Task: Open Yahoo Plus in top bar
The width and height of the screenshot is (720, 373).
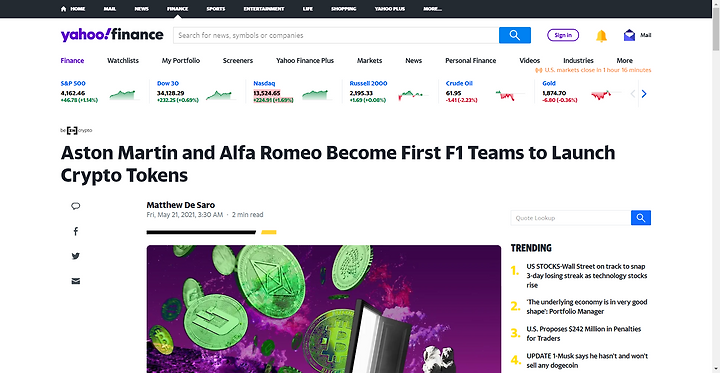Action: coord(390,9)
